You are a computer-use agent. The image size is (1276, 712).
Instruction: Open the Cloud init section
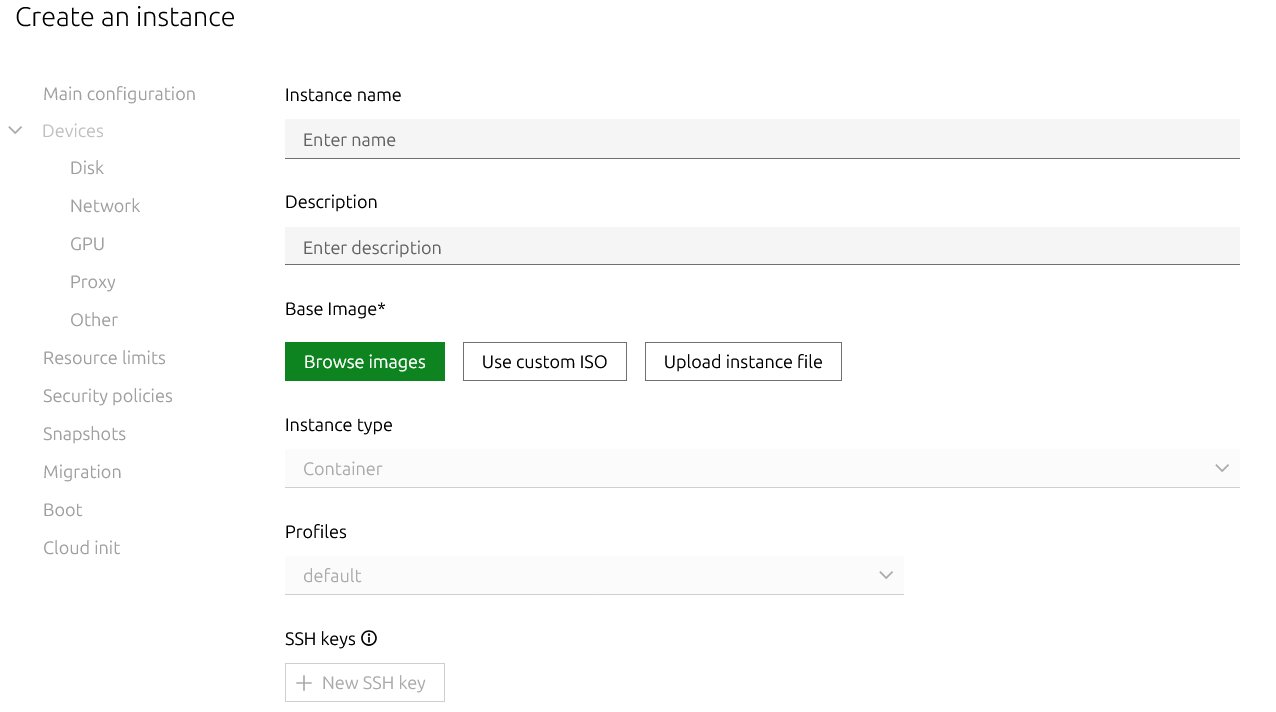click(81, 548)
